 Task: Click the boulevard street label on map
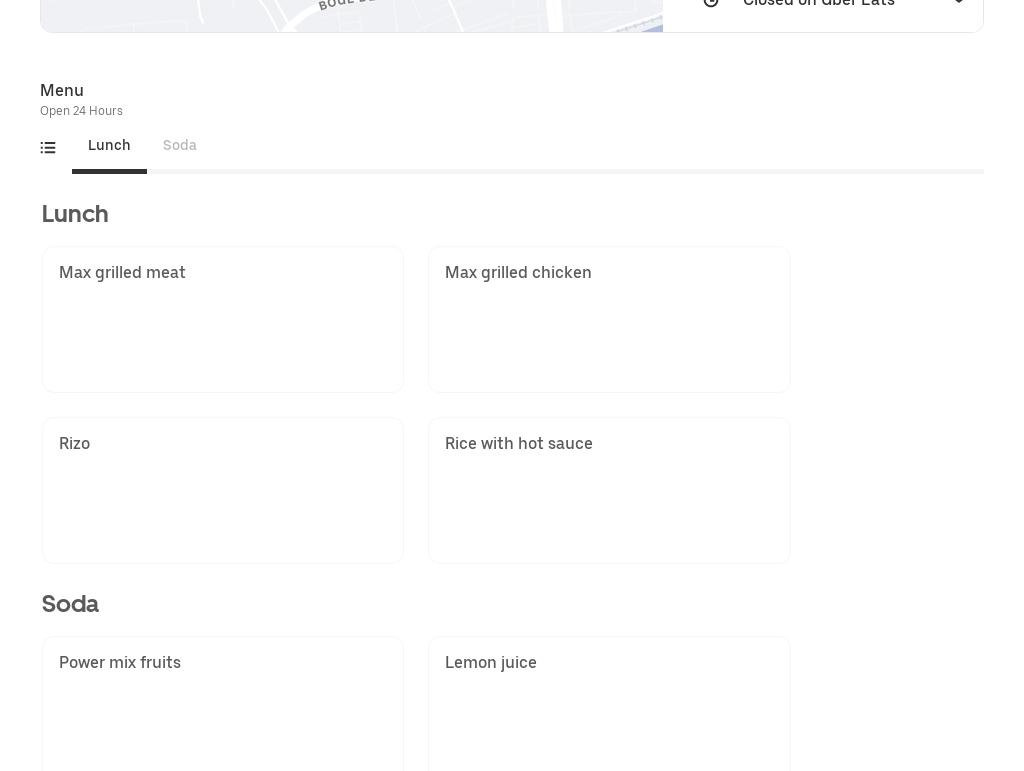pos(346,3)
